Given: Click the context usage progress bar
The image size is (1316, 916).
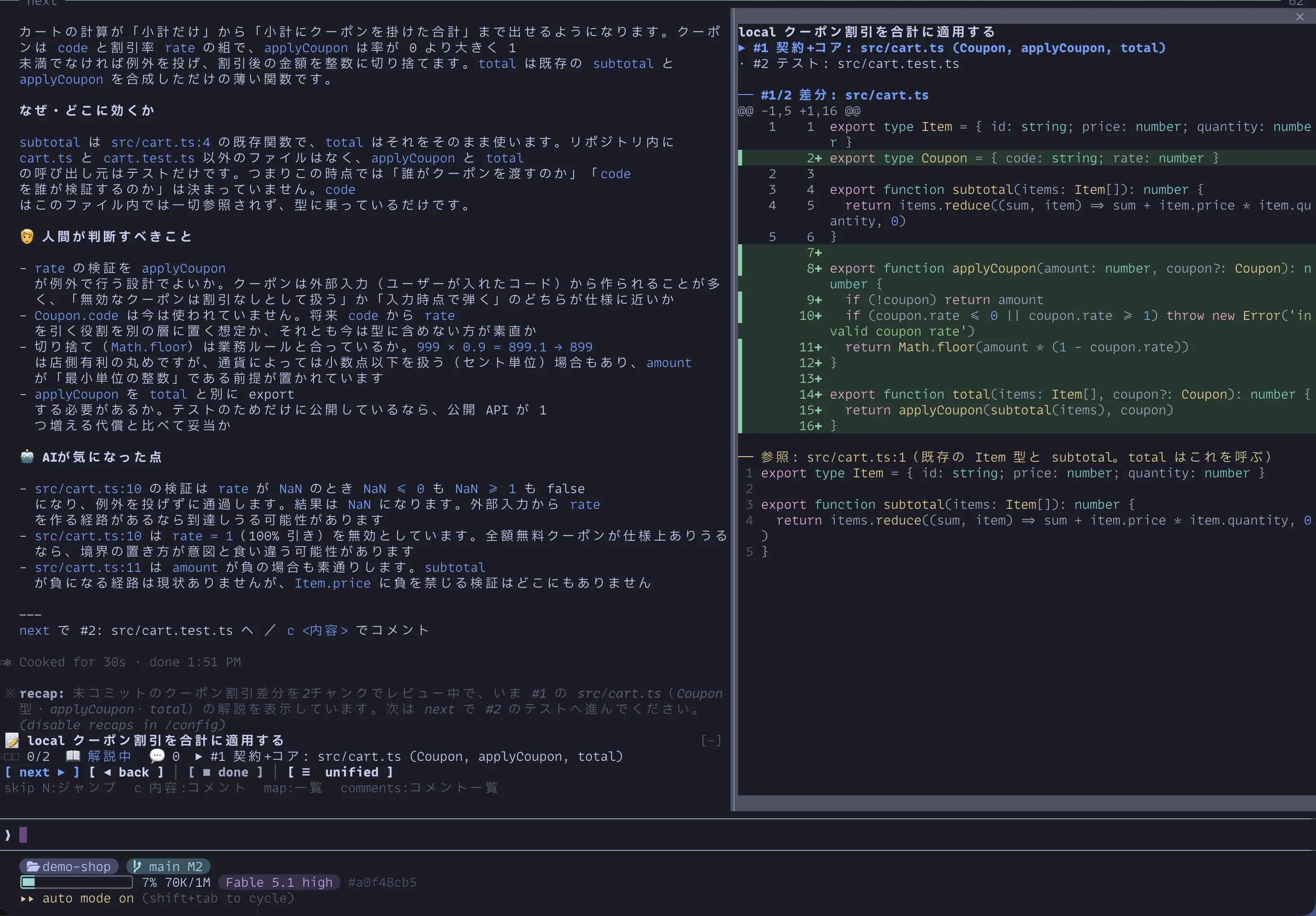Looking at the screenshot, I should (x=76, y=882).
